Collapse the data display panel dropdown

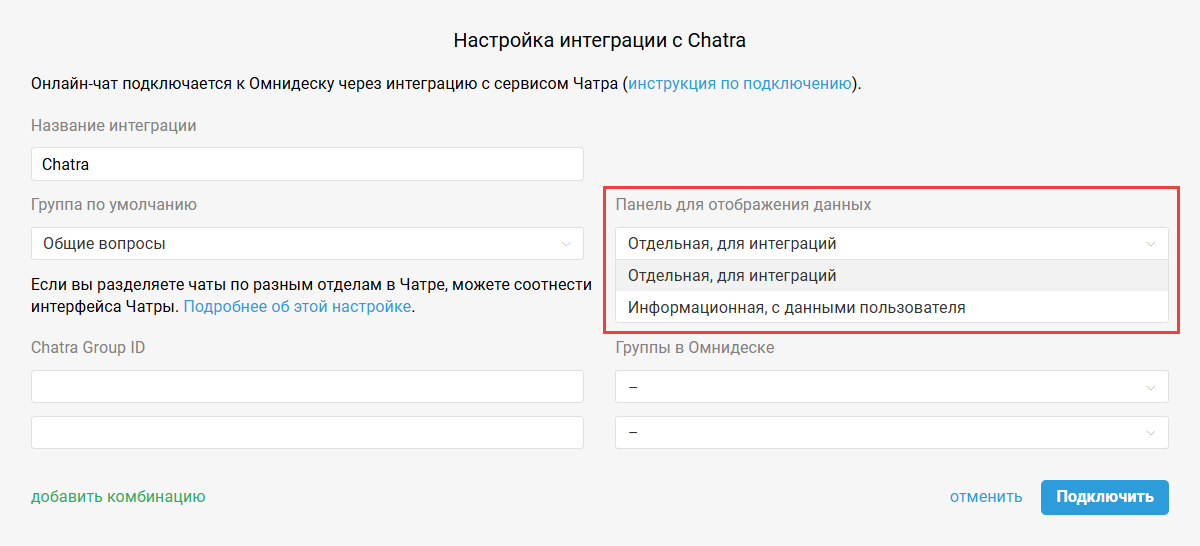pos(891,243)
